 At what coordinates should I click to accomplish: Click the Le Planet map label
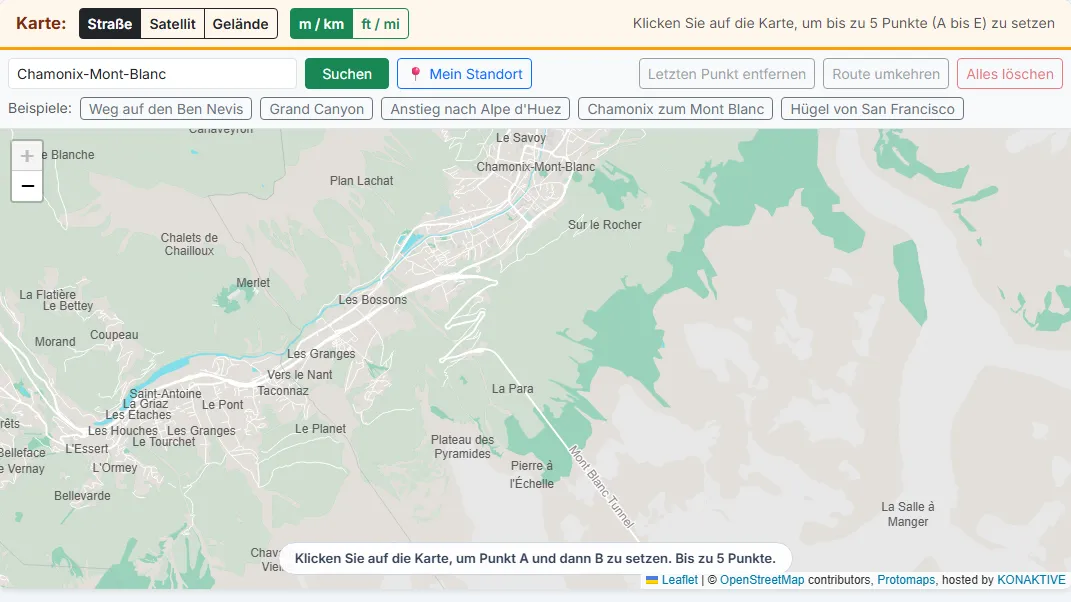320,428
